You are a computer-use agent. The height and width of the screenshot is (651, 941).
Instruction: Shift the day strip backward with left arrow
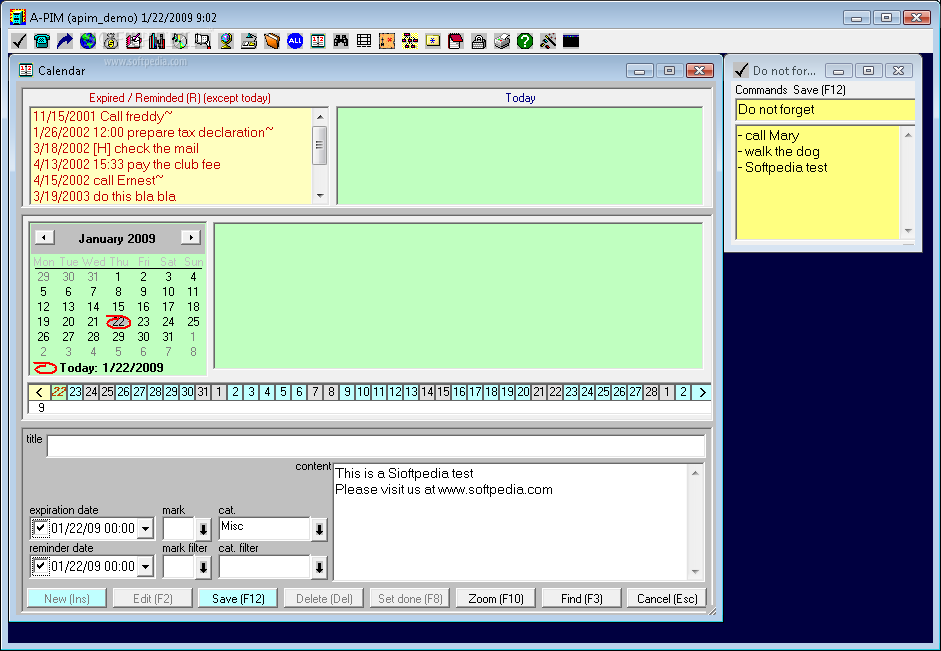pyautogui.click(x=39, y=392)
